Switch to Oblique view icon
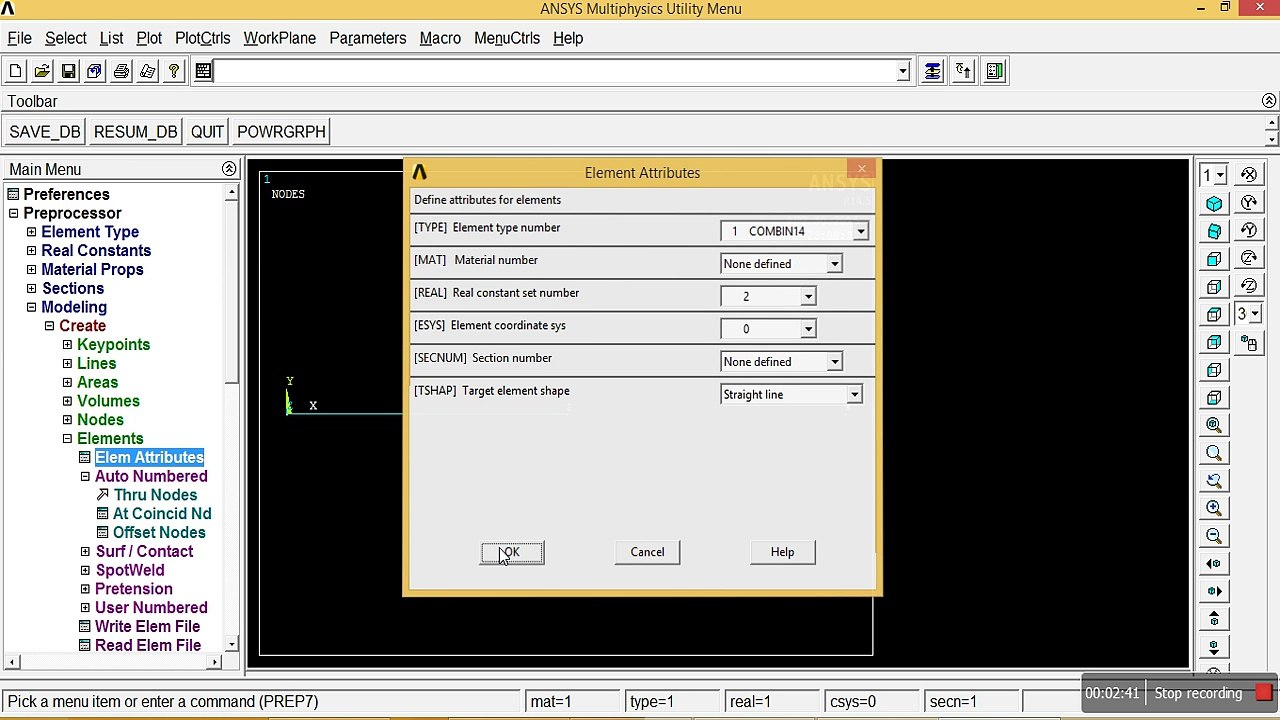Viewport: 1280px width, 720px height. [1214, 231]
